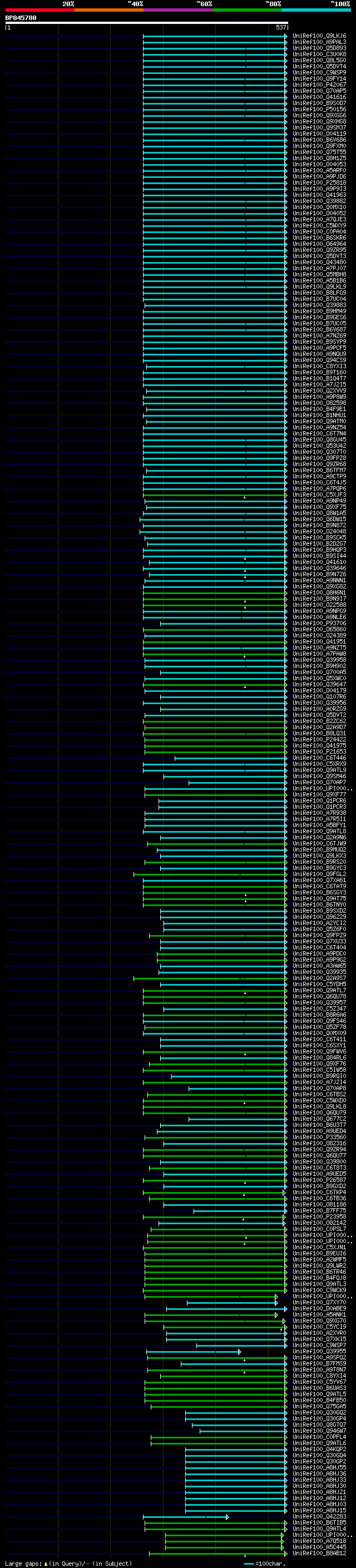Click UniRef100_Q9SM37 entry
The image size is (356, 1568).
point(319,127)
